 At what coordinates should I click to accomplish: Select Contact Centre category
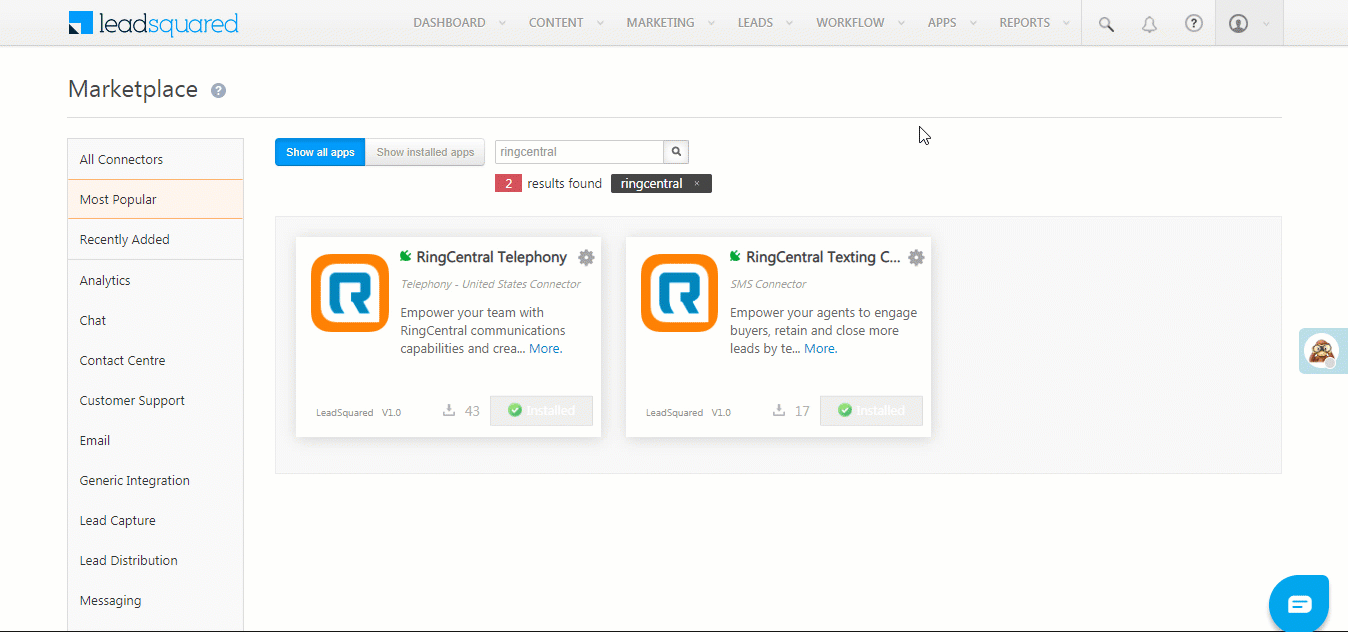[x=155, y=360]
